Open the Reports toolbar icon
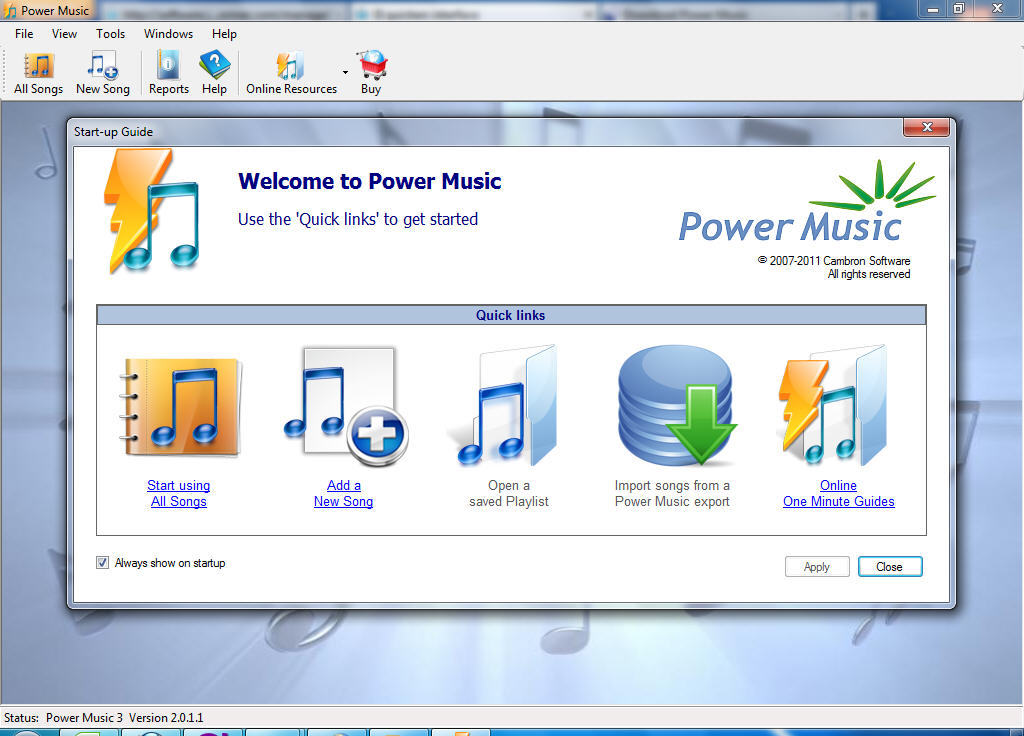The height and width of the screenshot is (736, 1024). 168,73
